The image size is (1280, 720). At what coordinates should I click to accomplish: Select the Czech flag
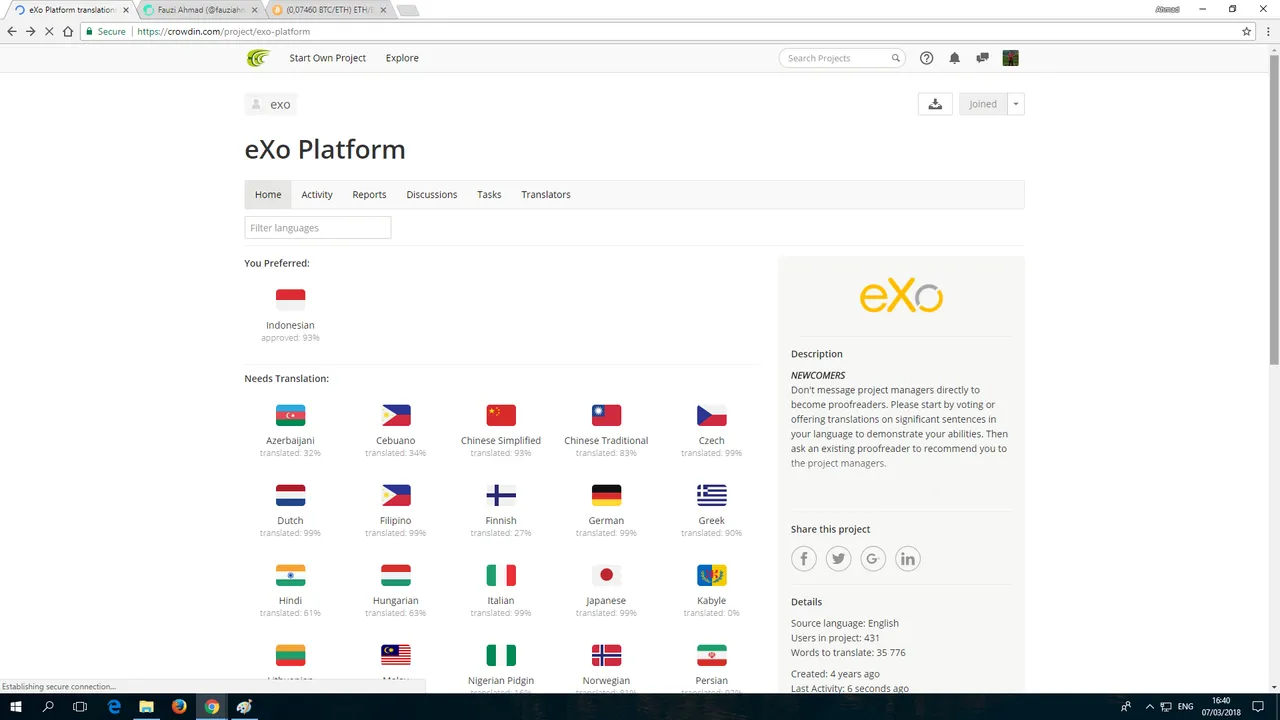(x=711, y=415)
